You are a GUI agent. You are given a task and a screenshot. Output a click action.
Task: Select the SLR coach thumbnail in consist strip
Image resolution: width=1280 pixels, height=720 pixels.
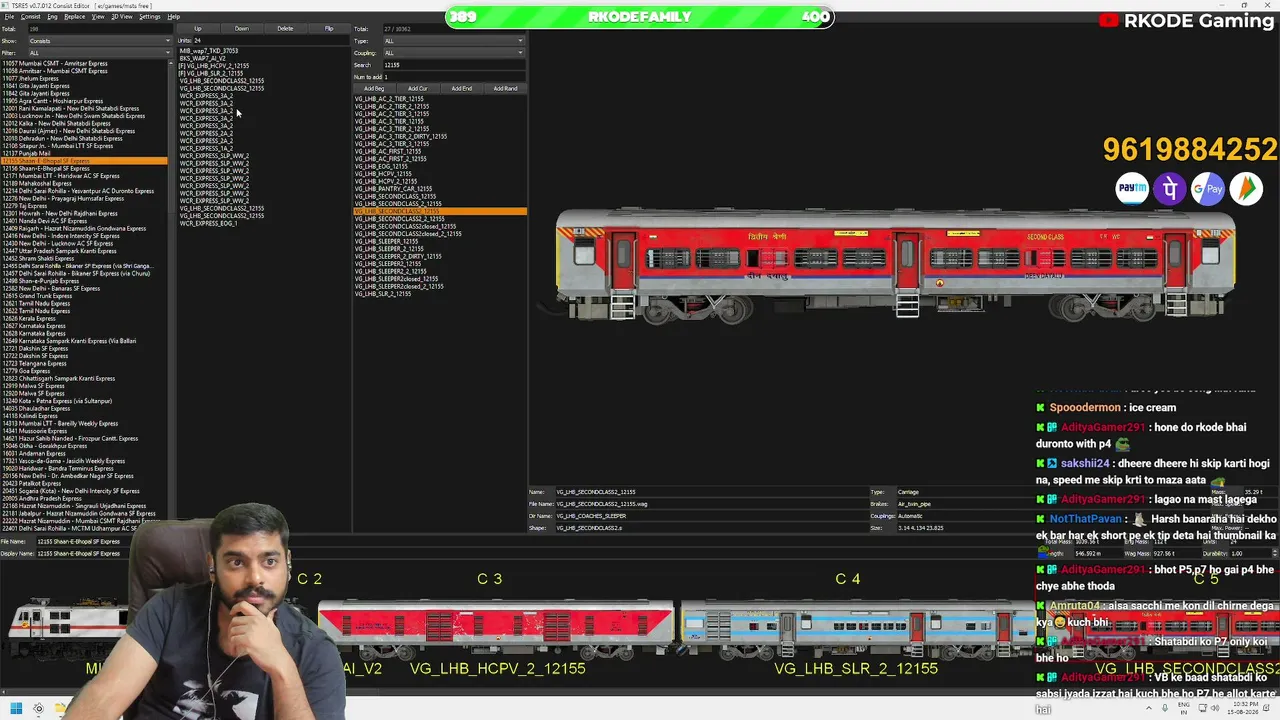point(856,625)
